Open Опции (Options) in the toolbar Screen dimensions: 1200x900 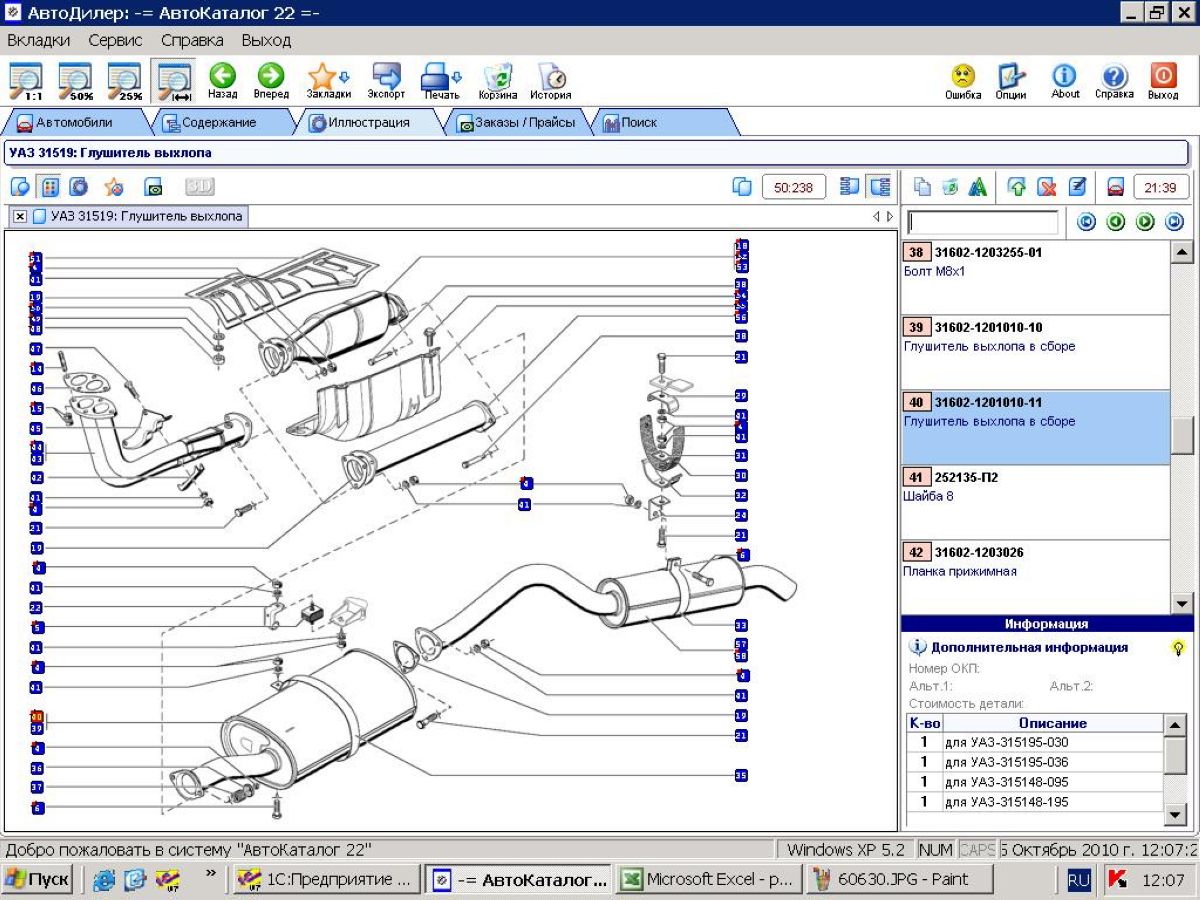pyautogui.click(x=1011, y=79)
